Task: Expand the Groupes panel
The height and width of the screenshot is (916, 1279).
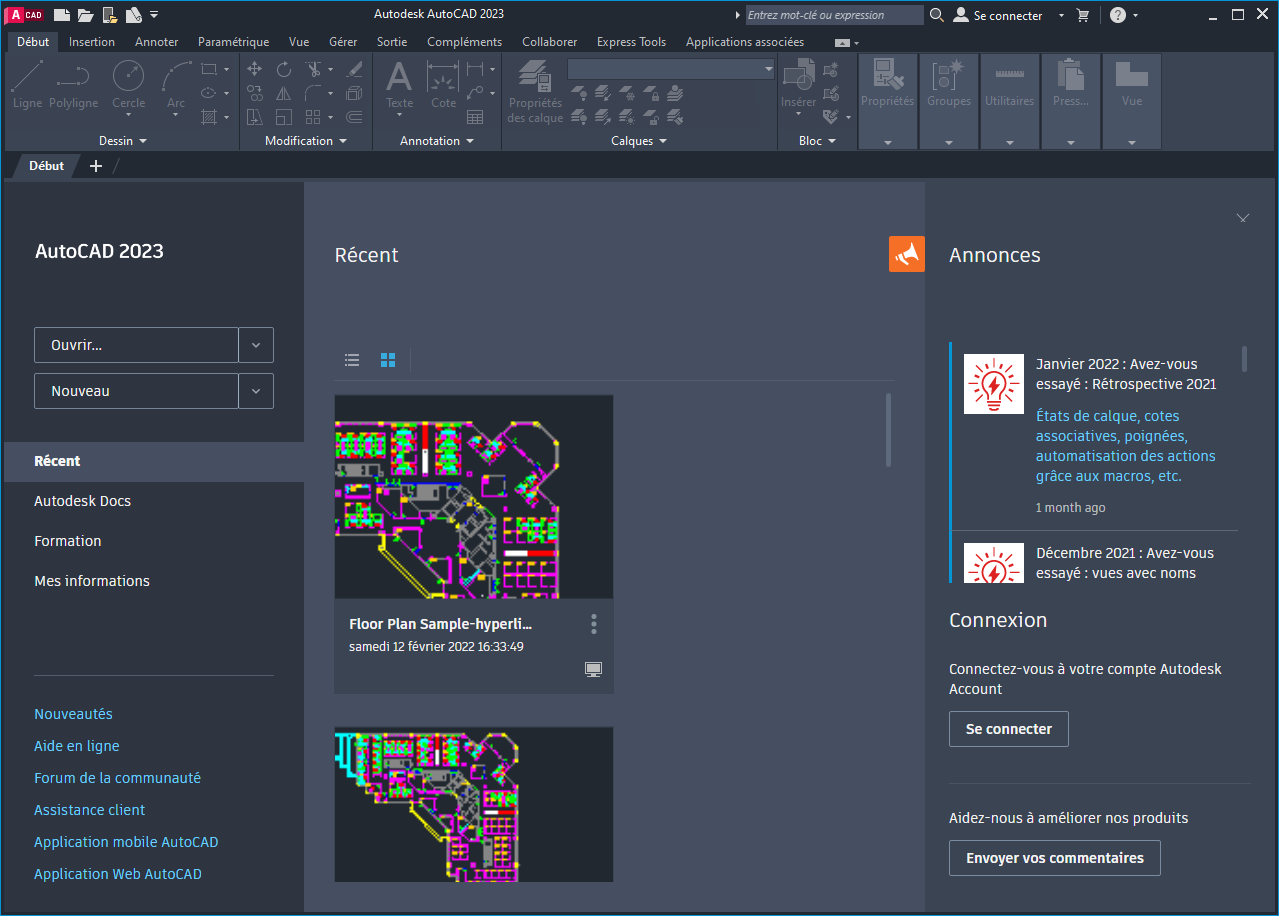Action: (949, 143)
